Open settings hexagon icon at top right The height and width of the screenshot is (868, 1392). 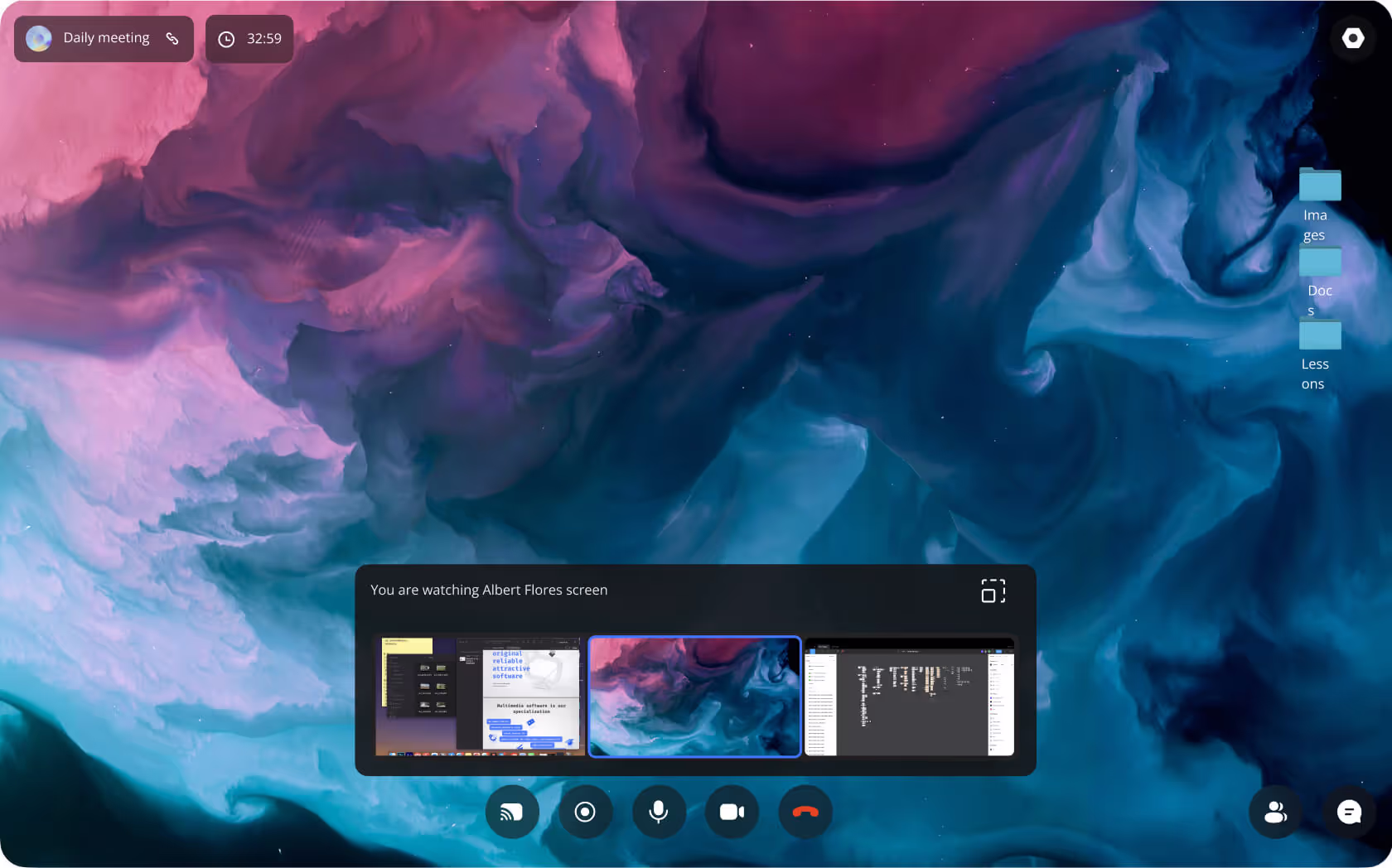tap(1353, 38)
